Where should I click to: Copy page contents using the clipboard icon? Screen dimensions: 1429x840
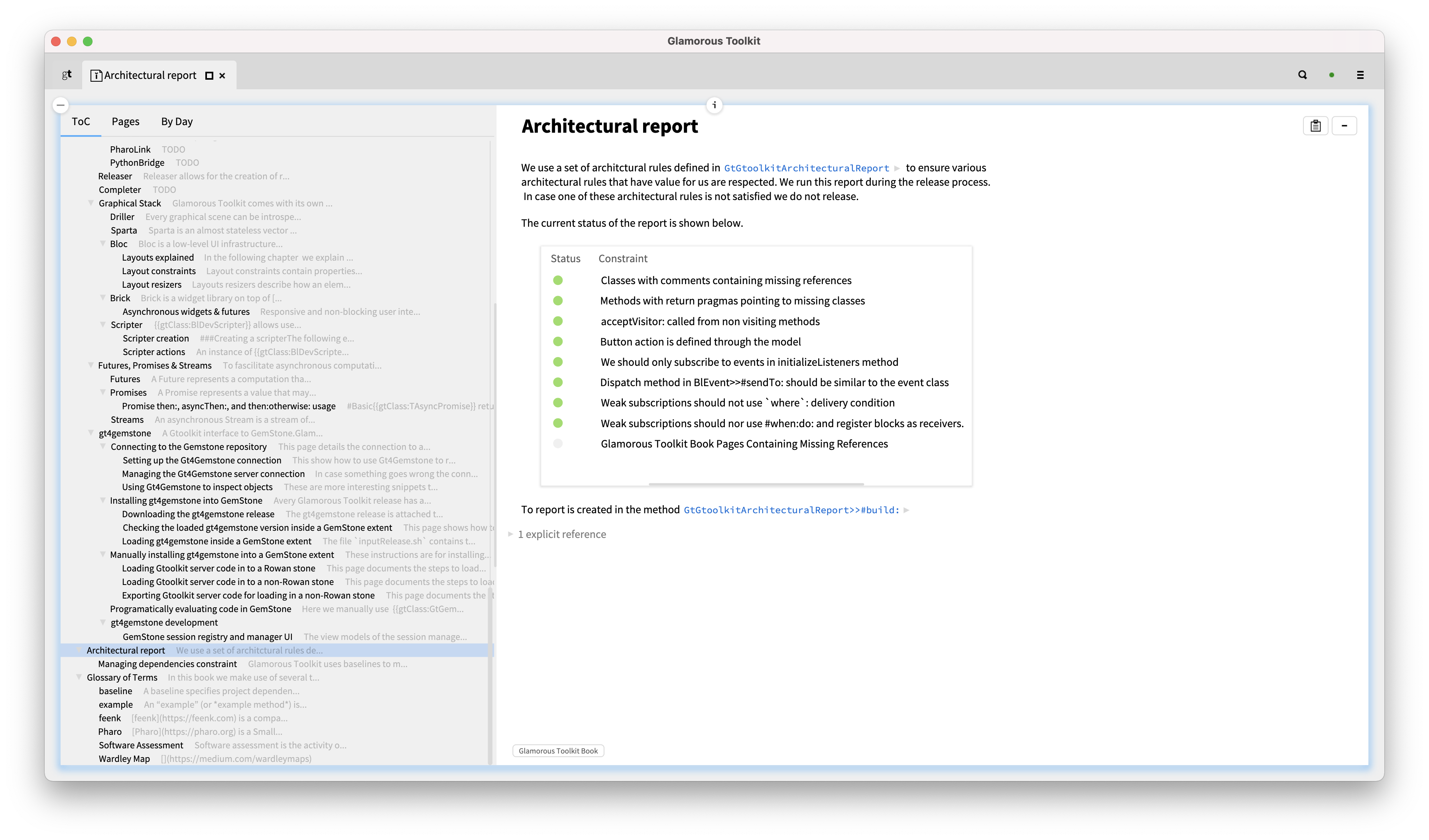[x=1316, y=126]
